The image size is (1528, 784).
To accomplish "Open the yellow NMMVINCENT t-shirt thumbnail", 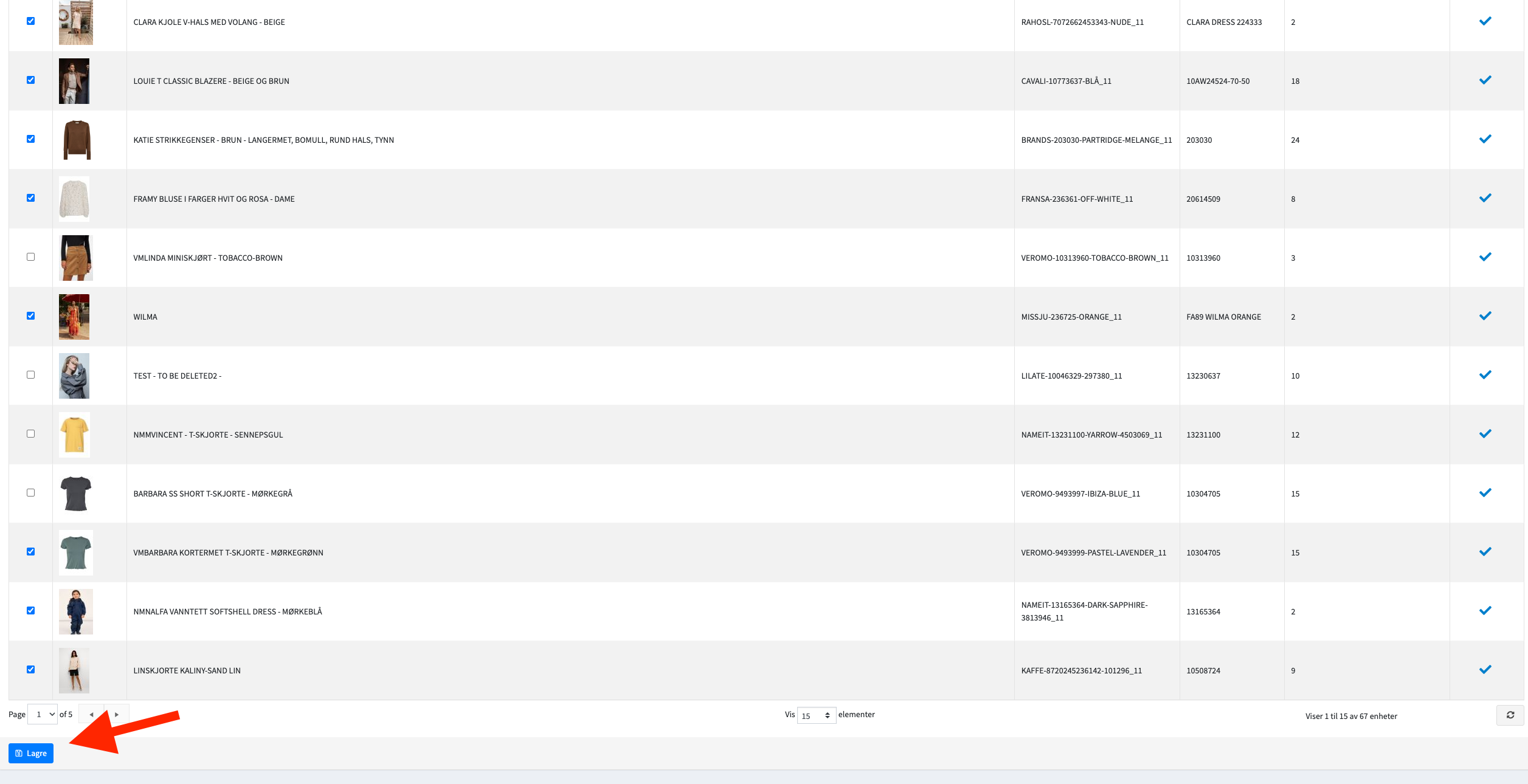I will [x=74, y=435].
